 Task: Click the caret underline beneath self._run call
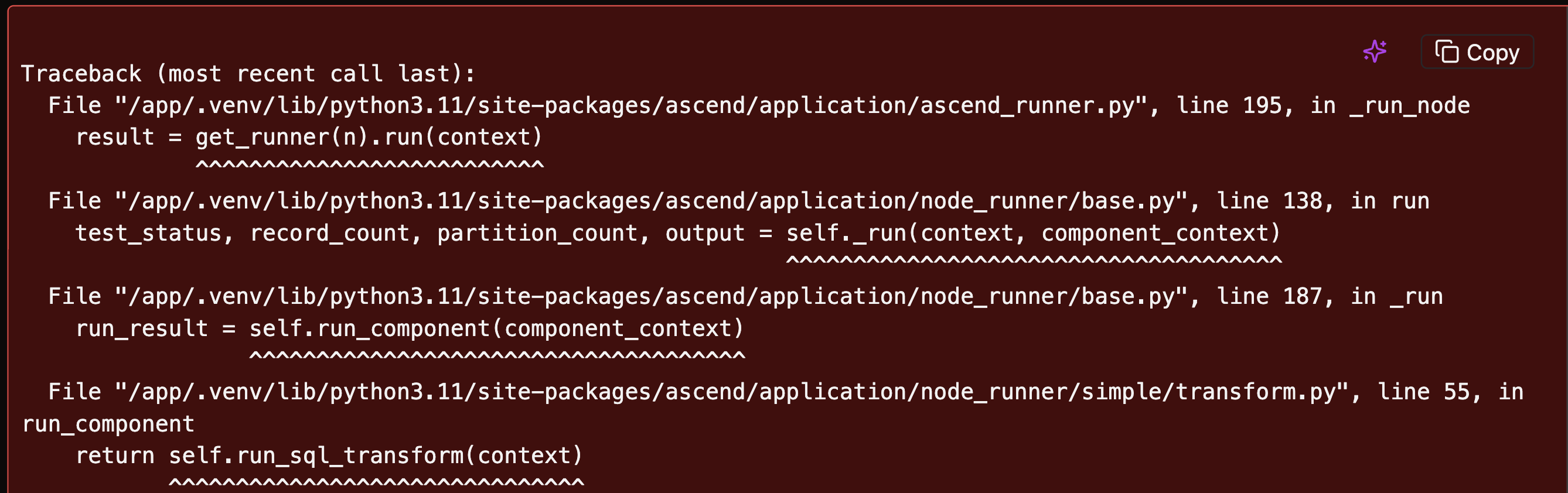point(1034,260)
